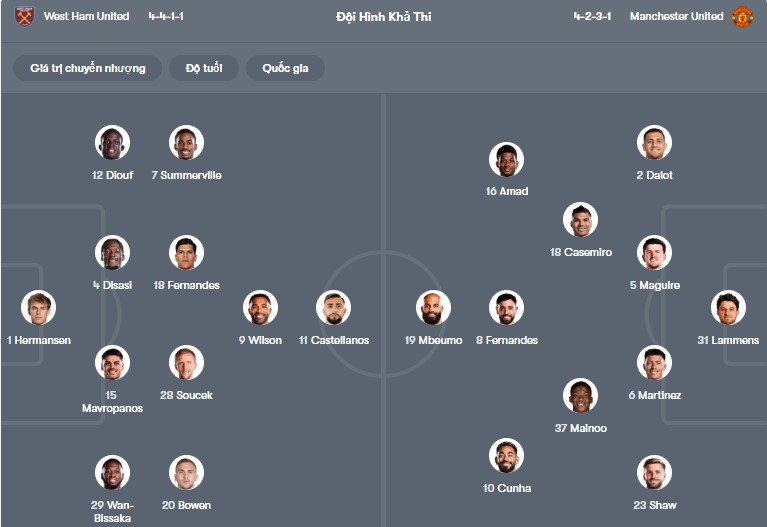Click the West Ham United club crest
The height and width of the screenshot is (527, 767).
pyautogui.click(x=24, y=17)
